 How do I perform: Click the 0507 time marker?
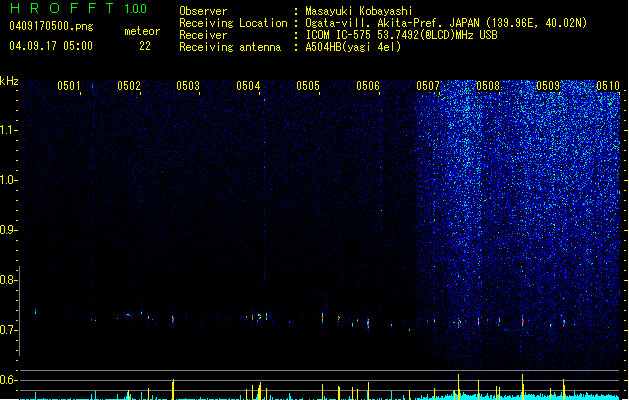point(428,86)
